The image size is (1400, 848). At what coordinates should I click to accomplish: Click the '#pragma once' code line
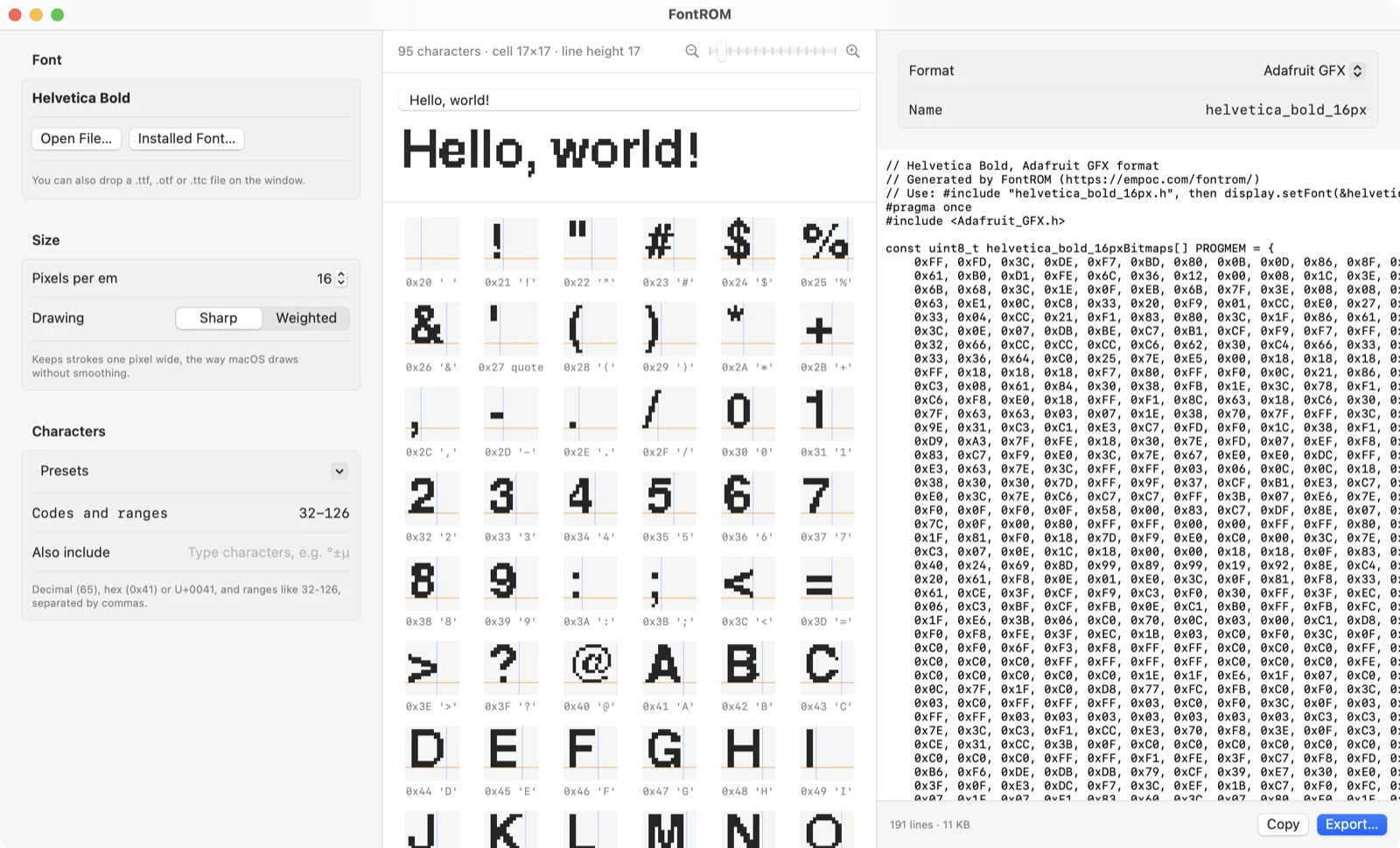(x=928, y=207)
